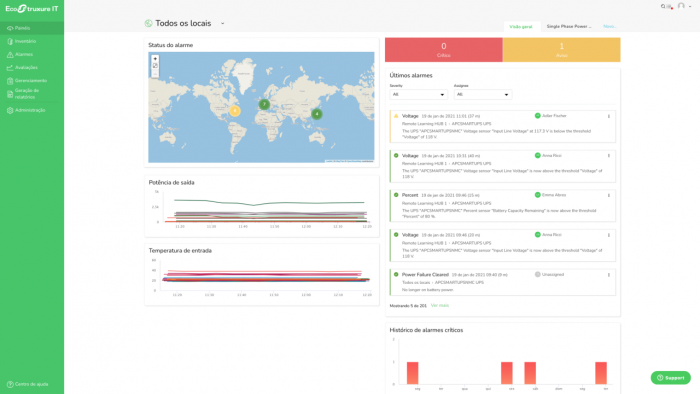Select the yellow Aviso alarm count tile
Image resolution: width=700 pixels, height=394 pixels.
pyautogui.click(x=562, y=50)
